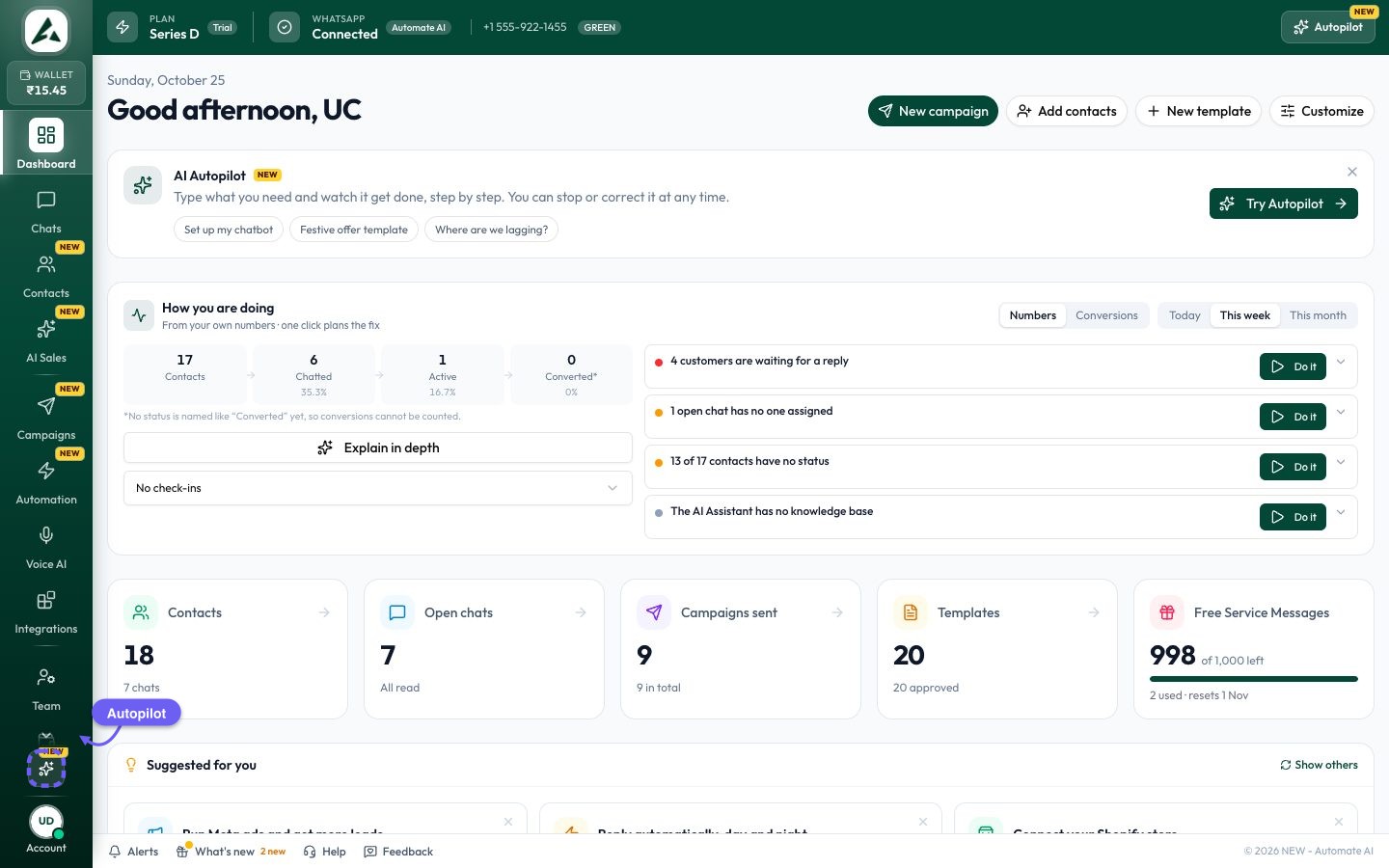Image resolution: width=1389 pixels, height=868 pixels.
Task: Click New campaign button
Action: coord(933,111)
